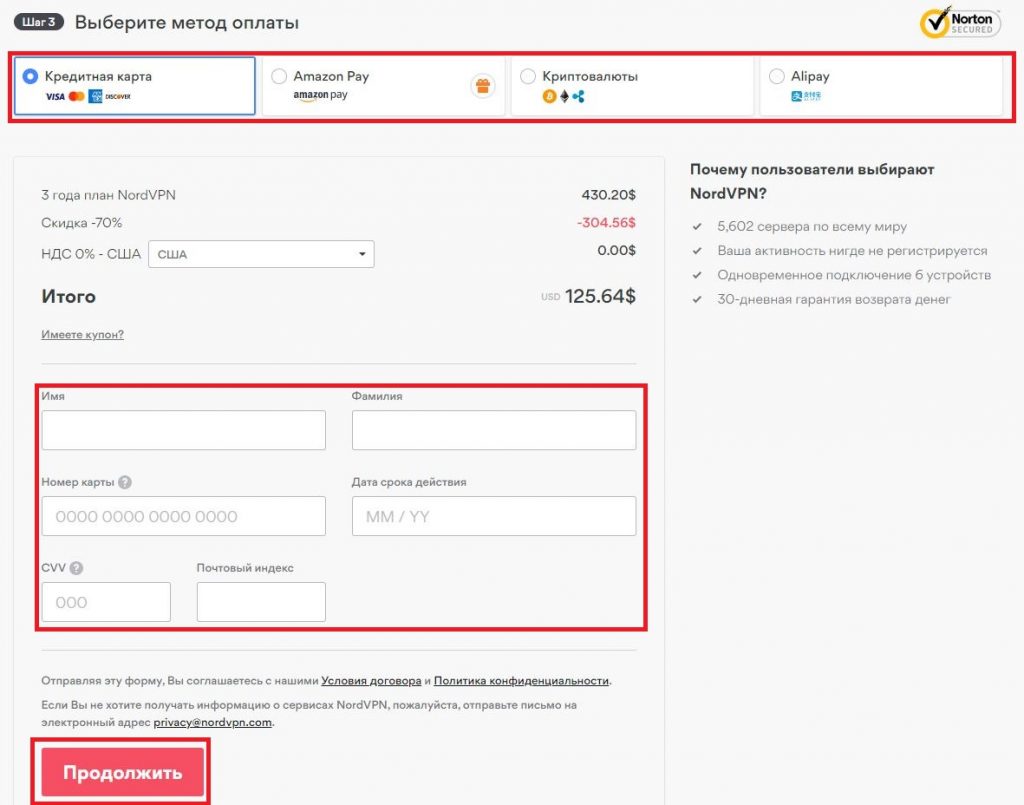Viewport: 1024px width, 805px height.
Task: Focus the Фамилия input field
Action: click(x=494, y=430)
